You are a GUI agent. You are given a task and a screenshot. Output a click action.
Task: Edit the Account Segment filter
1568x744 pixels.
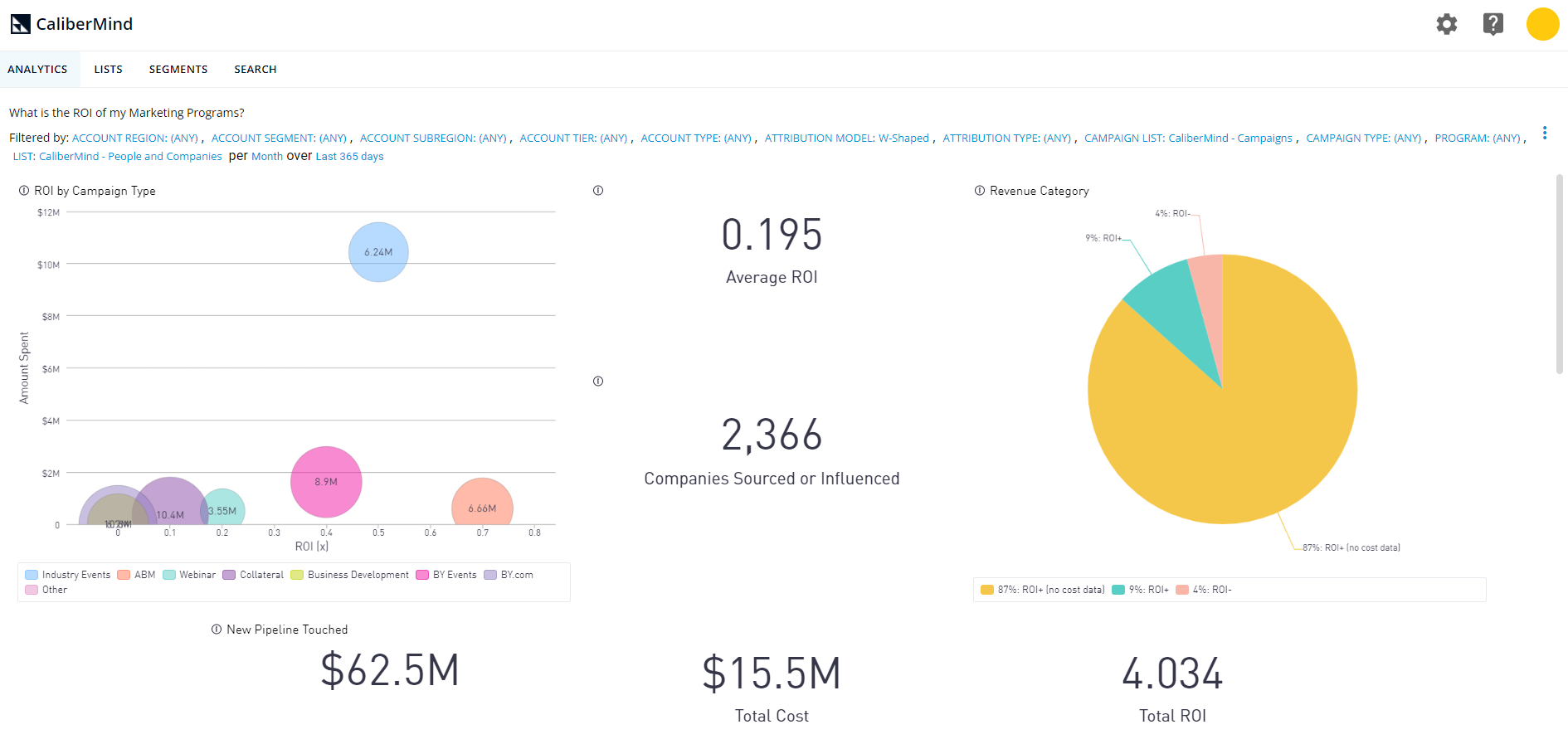tap(279, 139)
